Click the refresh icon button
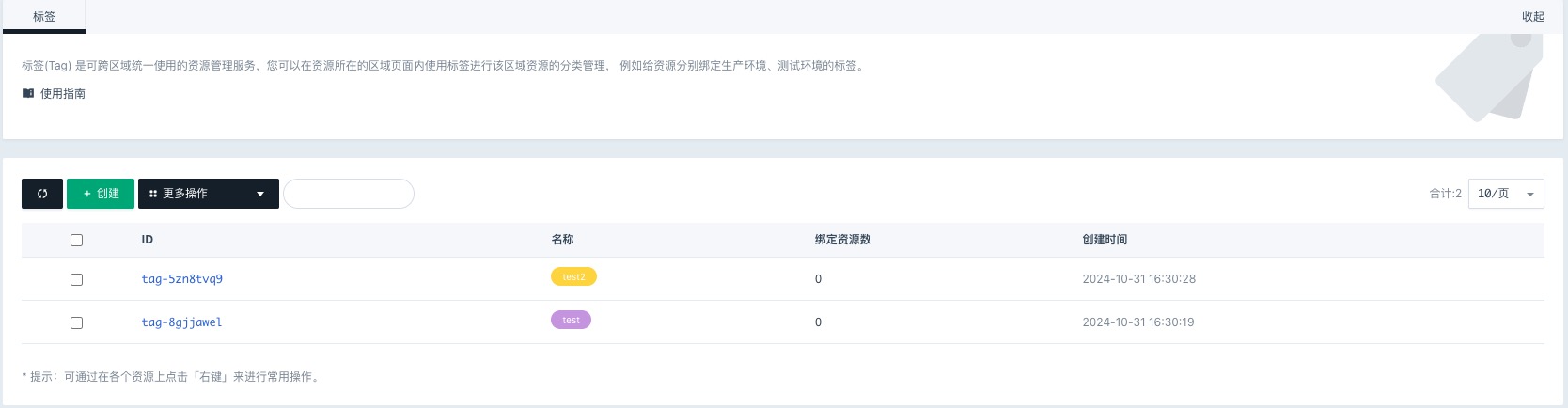 point(42,194)
